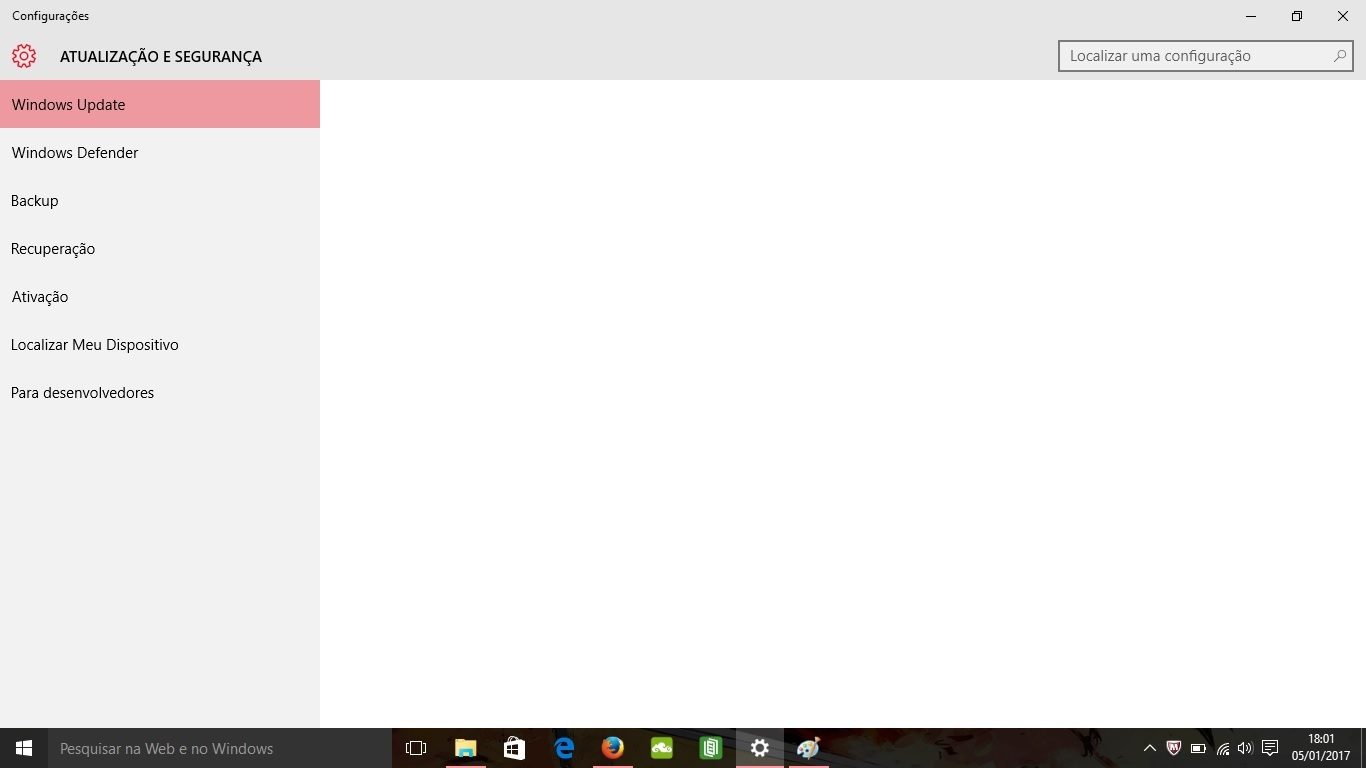Check the battery status icon
The image size is (1366, 768).
pos(1198,748)
